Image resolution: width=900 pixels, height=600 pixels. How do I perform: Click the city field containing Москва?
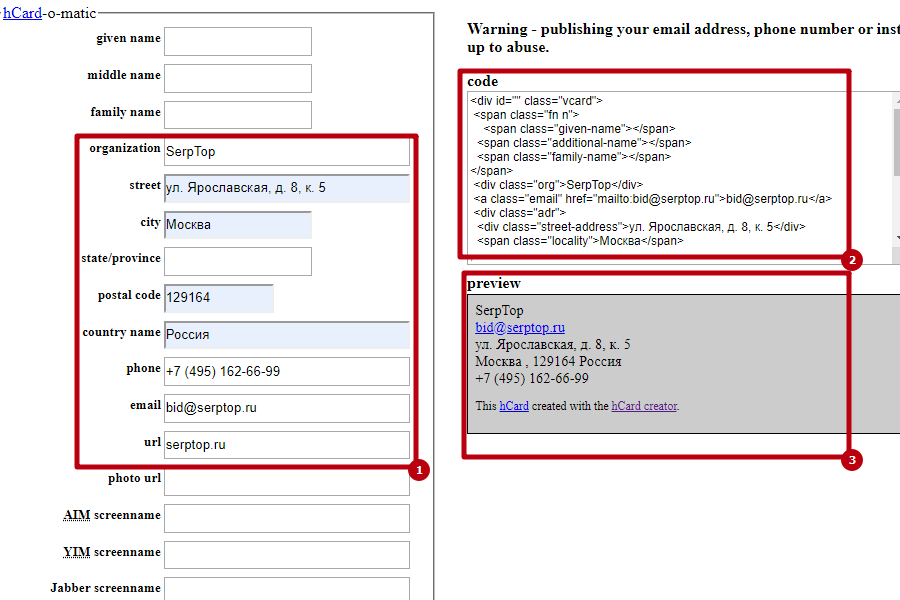pos(237,225)
